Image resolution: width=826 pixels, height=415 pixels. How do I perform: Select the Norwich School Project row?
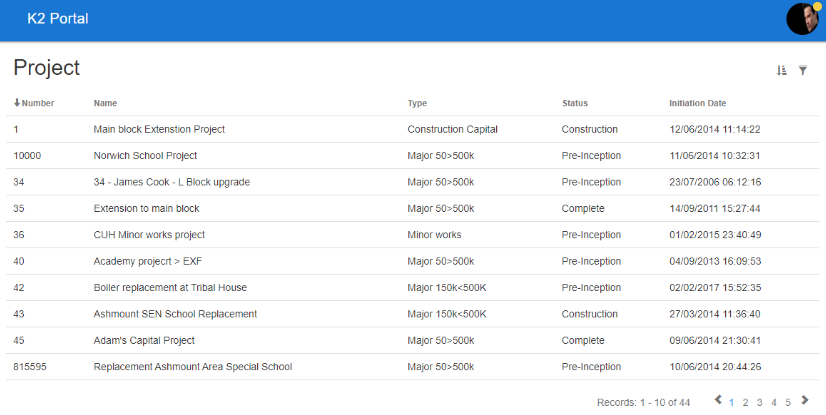click(x=145, y=156)
